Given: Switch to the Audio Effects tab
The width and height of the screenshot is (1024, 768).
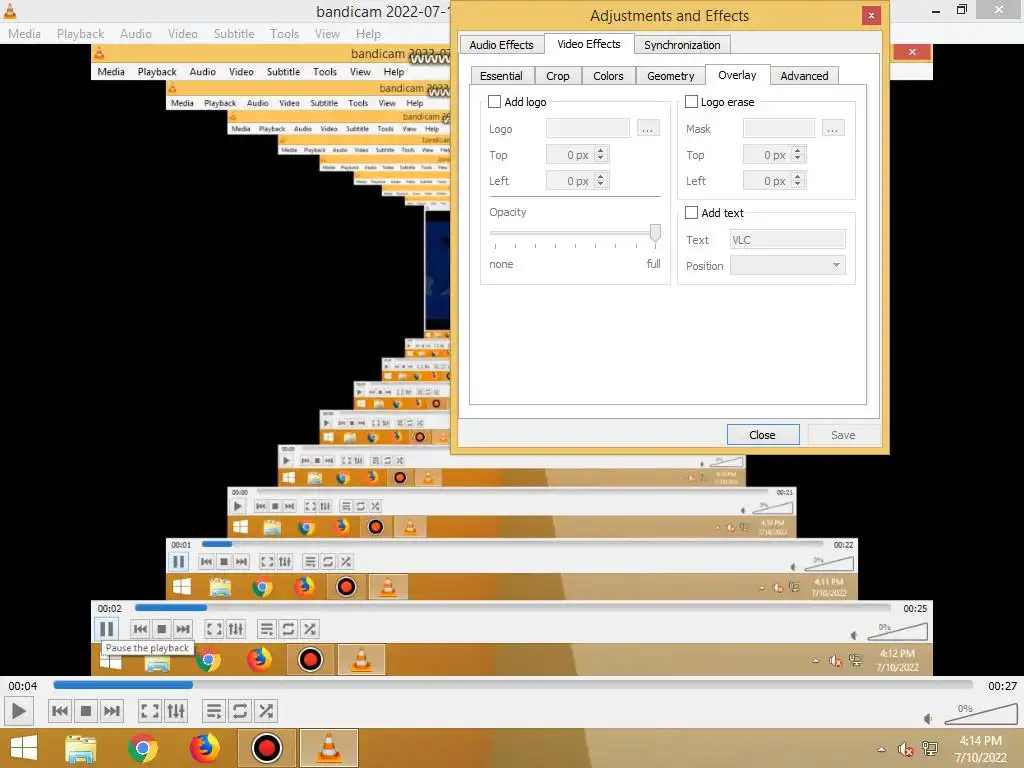Looking at the screenshot, I should tap(502, 44).
